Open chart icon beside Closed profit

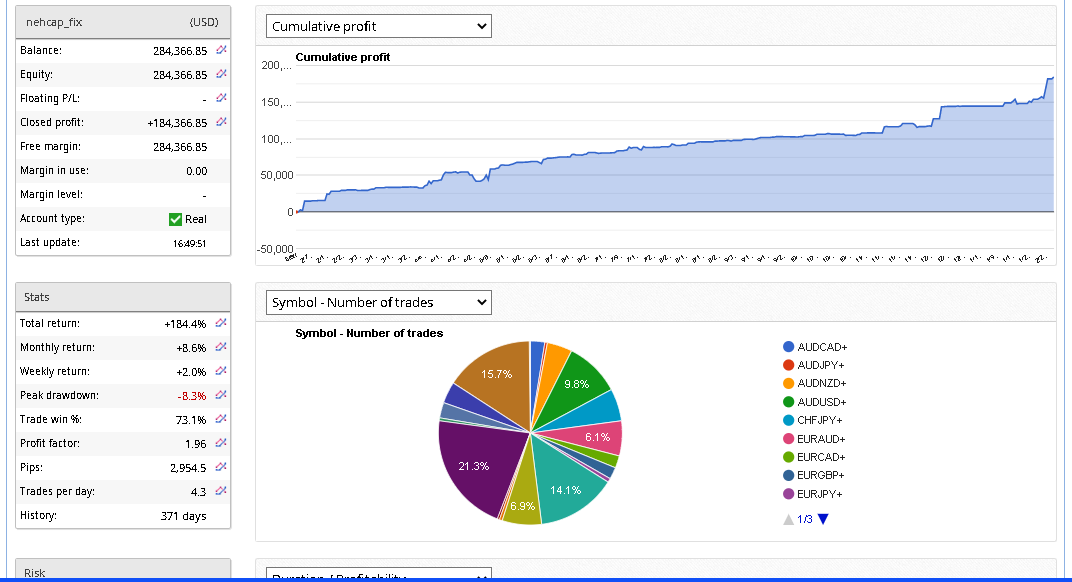coord(221,122)
